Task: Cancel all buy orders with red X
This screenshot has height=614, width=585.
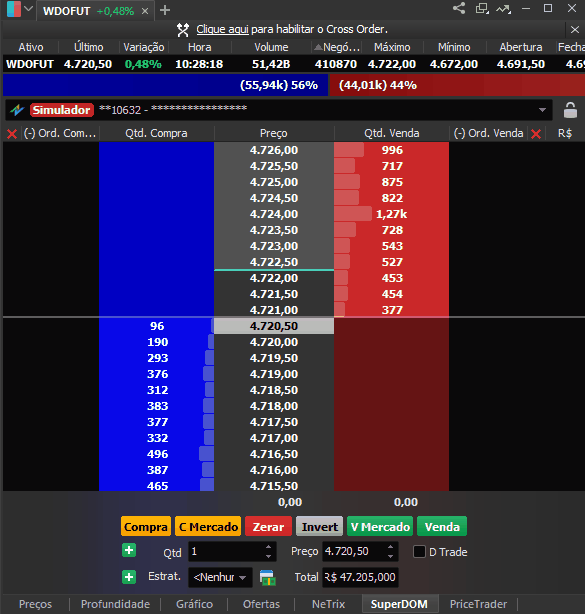Action: pos(12,134)
